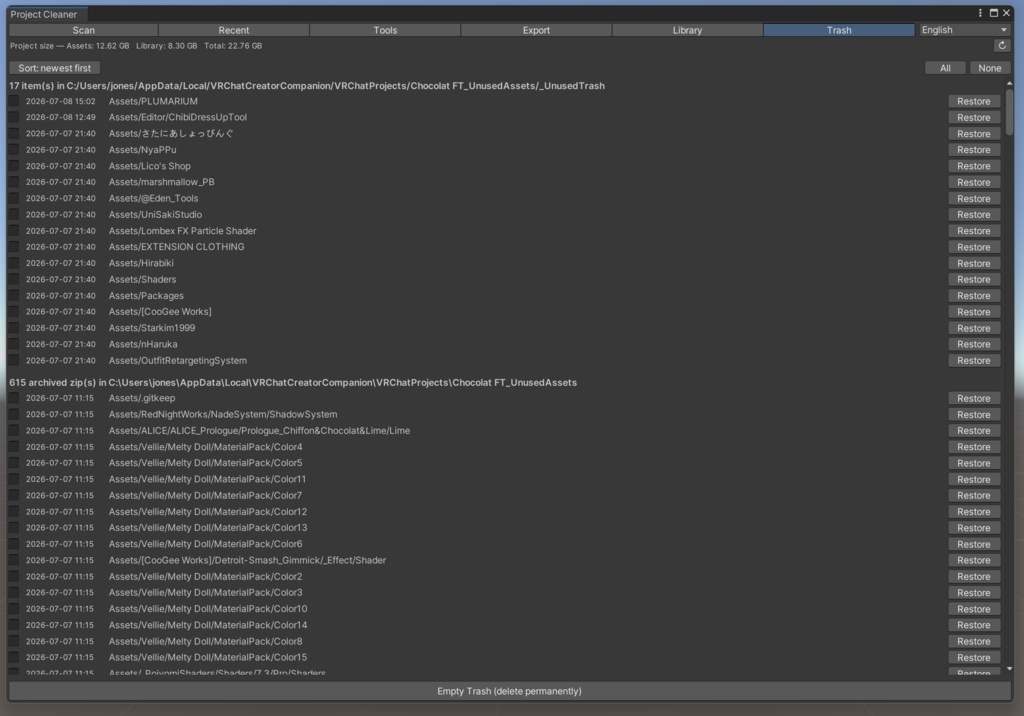Restore Assets/Packages

click(974, 295)
